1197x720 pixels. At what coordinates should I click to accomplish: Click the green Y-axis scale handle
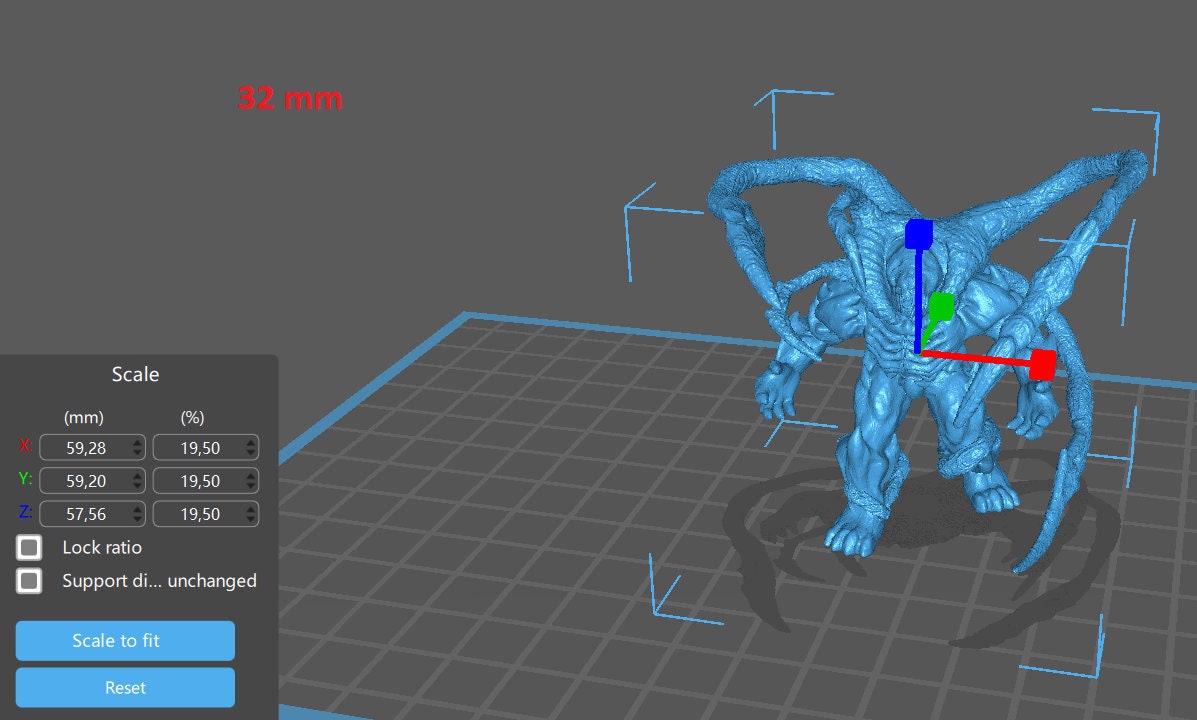pyautogui.click(x=941, y=305)
